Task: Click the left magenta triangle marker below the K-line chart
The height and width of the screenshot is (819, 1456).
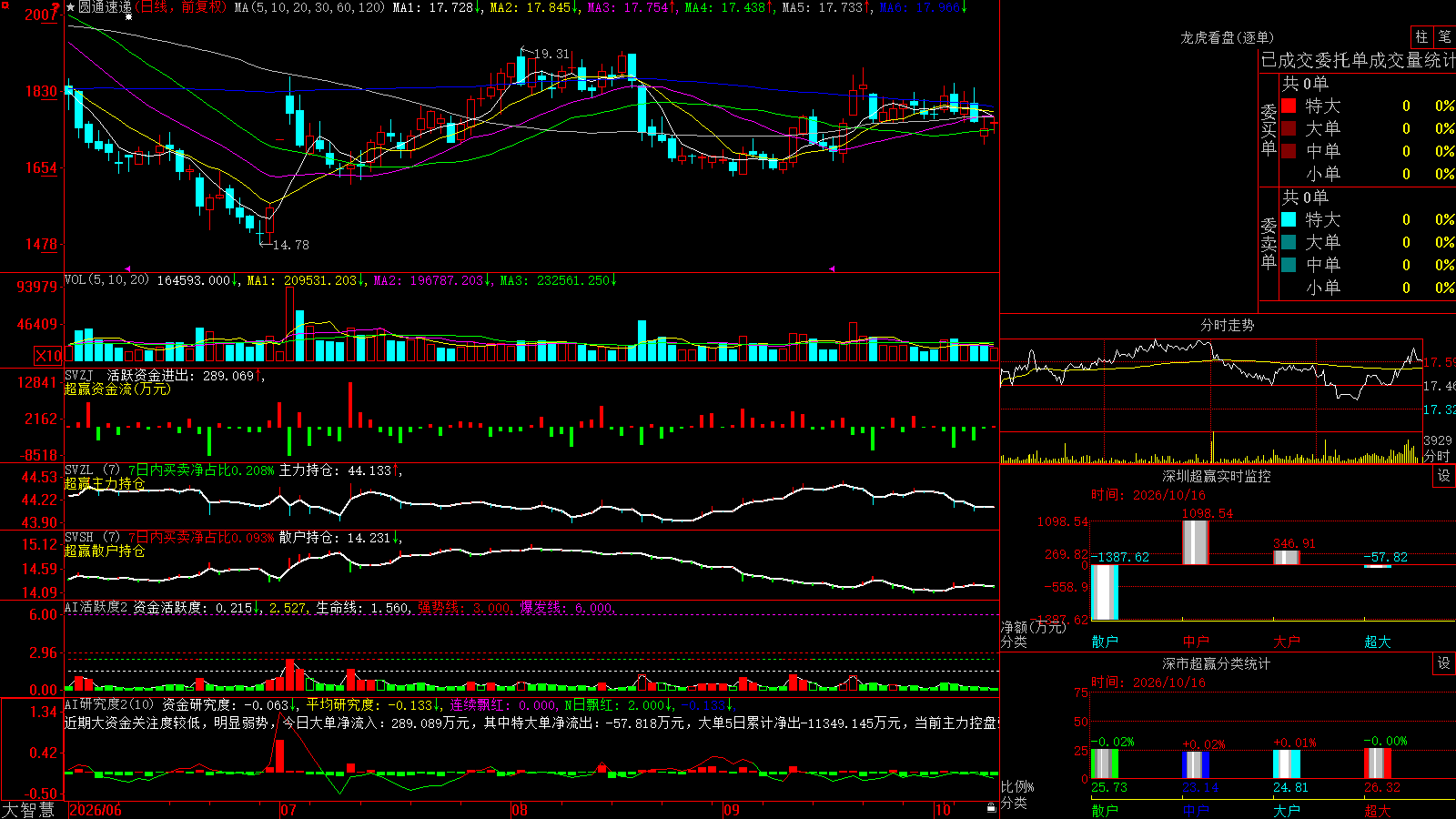Action: pyautogui.click(x=127, y=268)
